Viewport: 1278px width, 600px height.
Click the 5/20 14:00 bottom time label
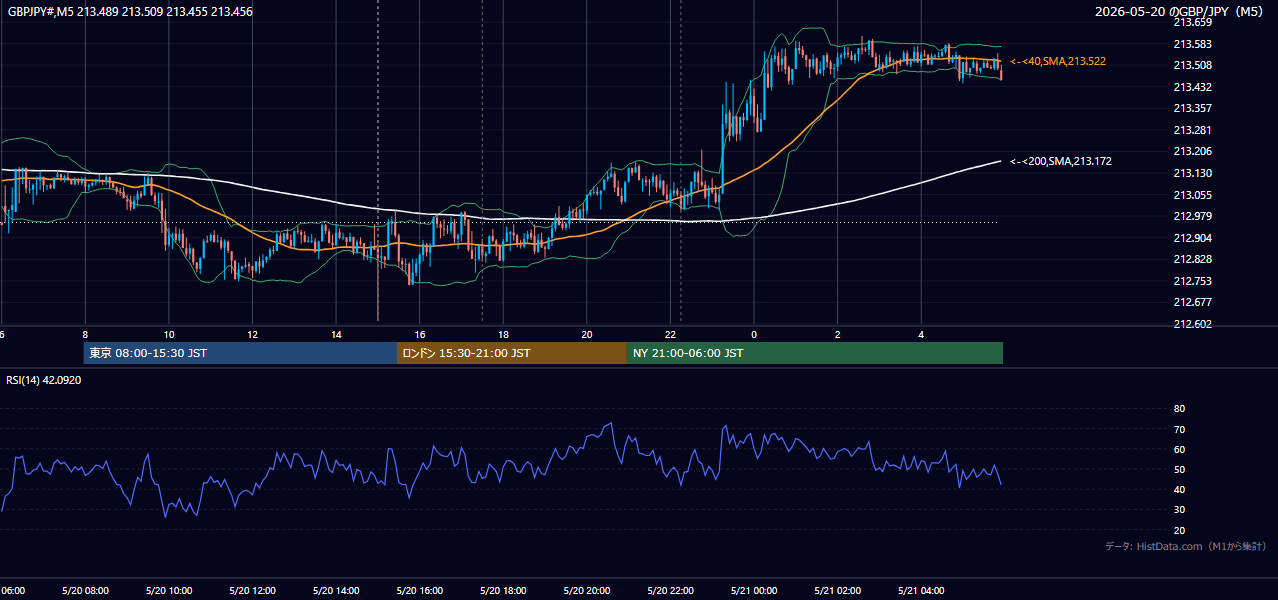pos(336,591)
